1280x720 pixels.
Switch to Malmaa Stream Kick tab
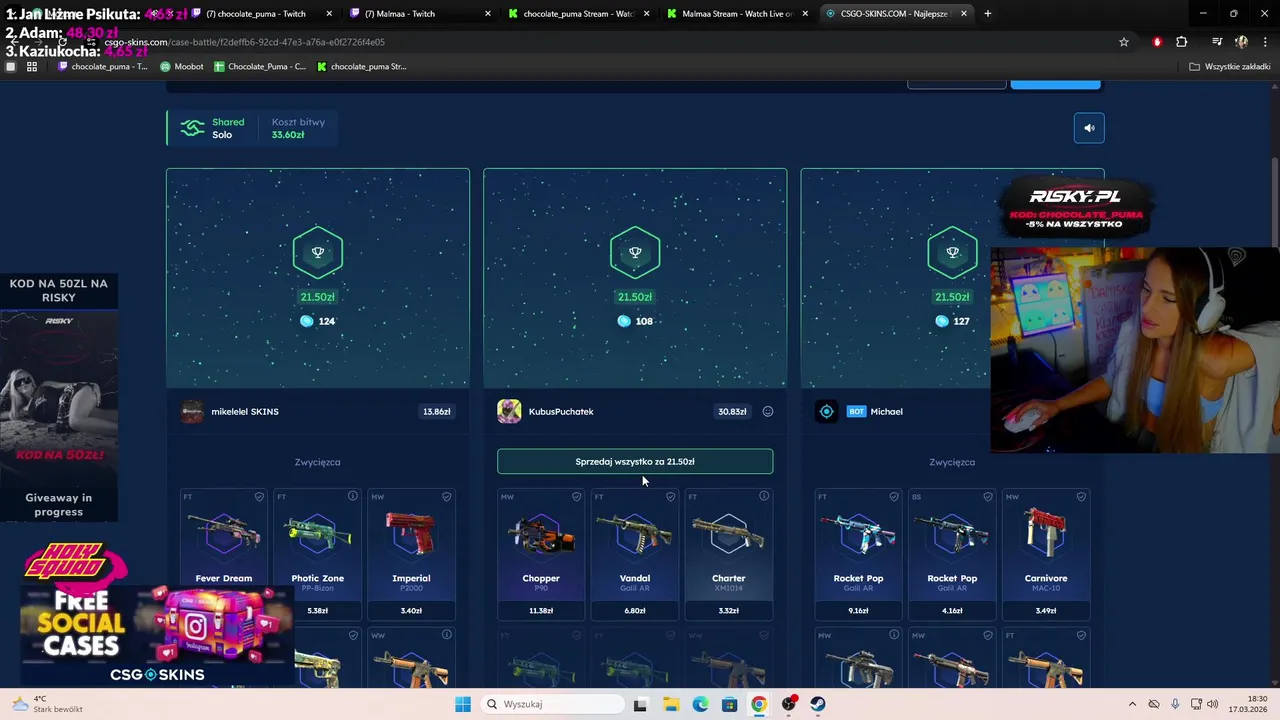735,14
